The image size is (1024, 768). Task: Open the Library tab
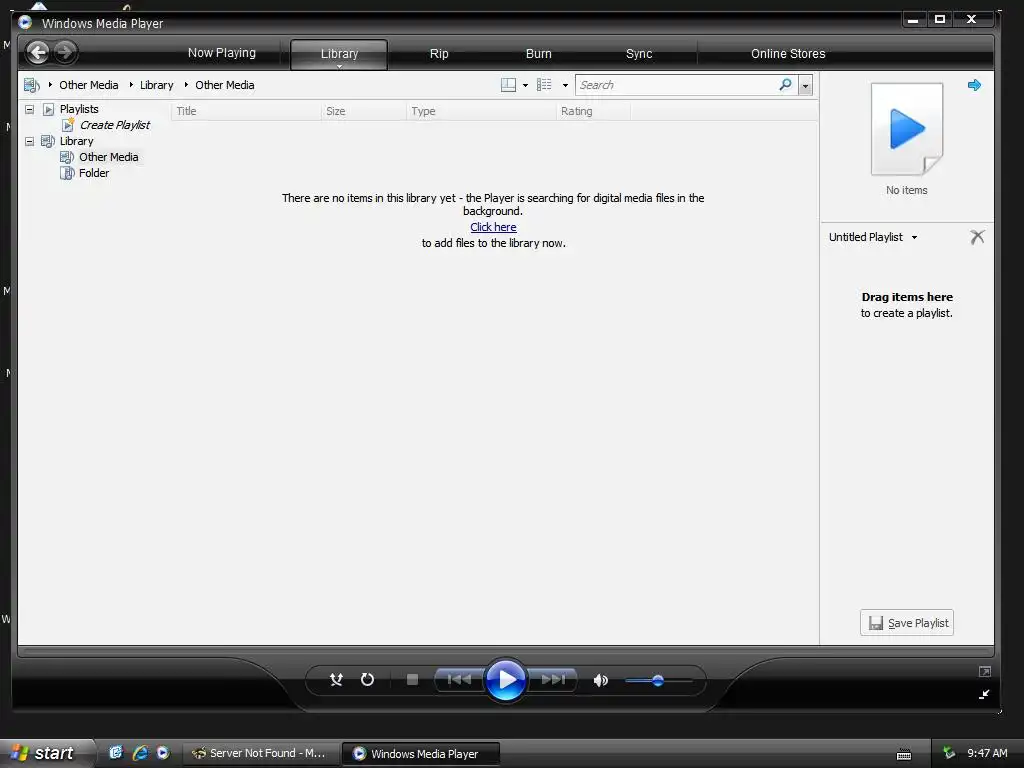click(x=339, y=54)
